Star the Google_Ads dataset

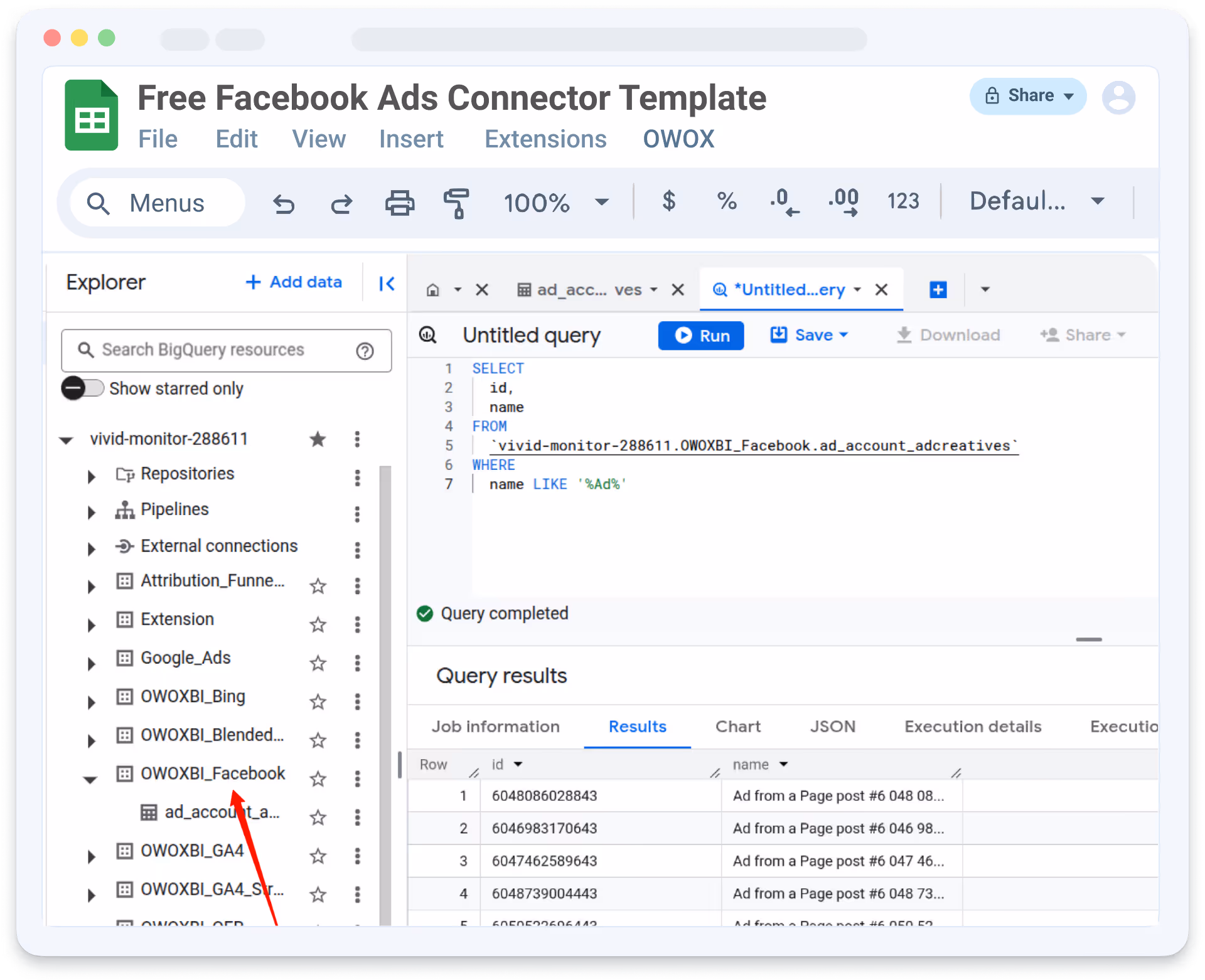pos(318,663)
